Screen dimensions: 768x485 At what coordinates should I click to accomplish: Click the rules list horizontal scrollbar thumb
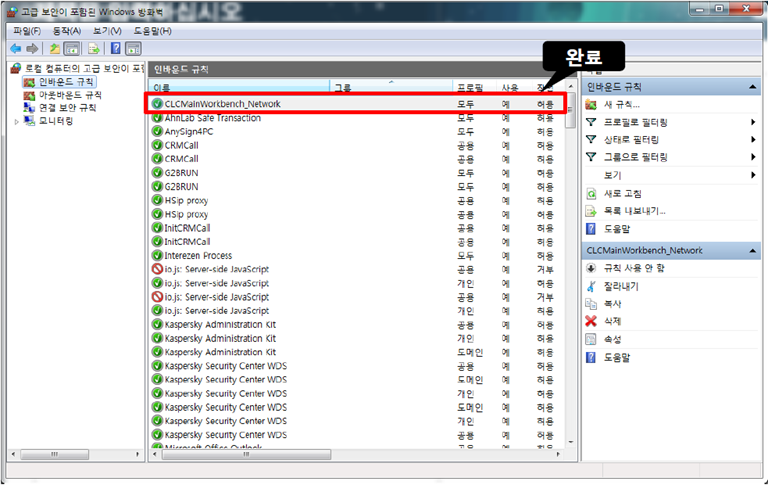point(246,455)
